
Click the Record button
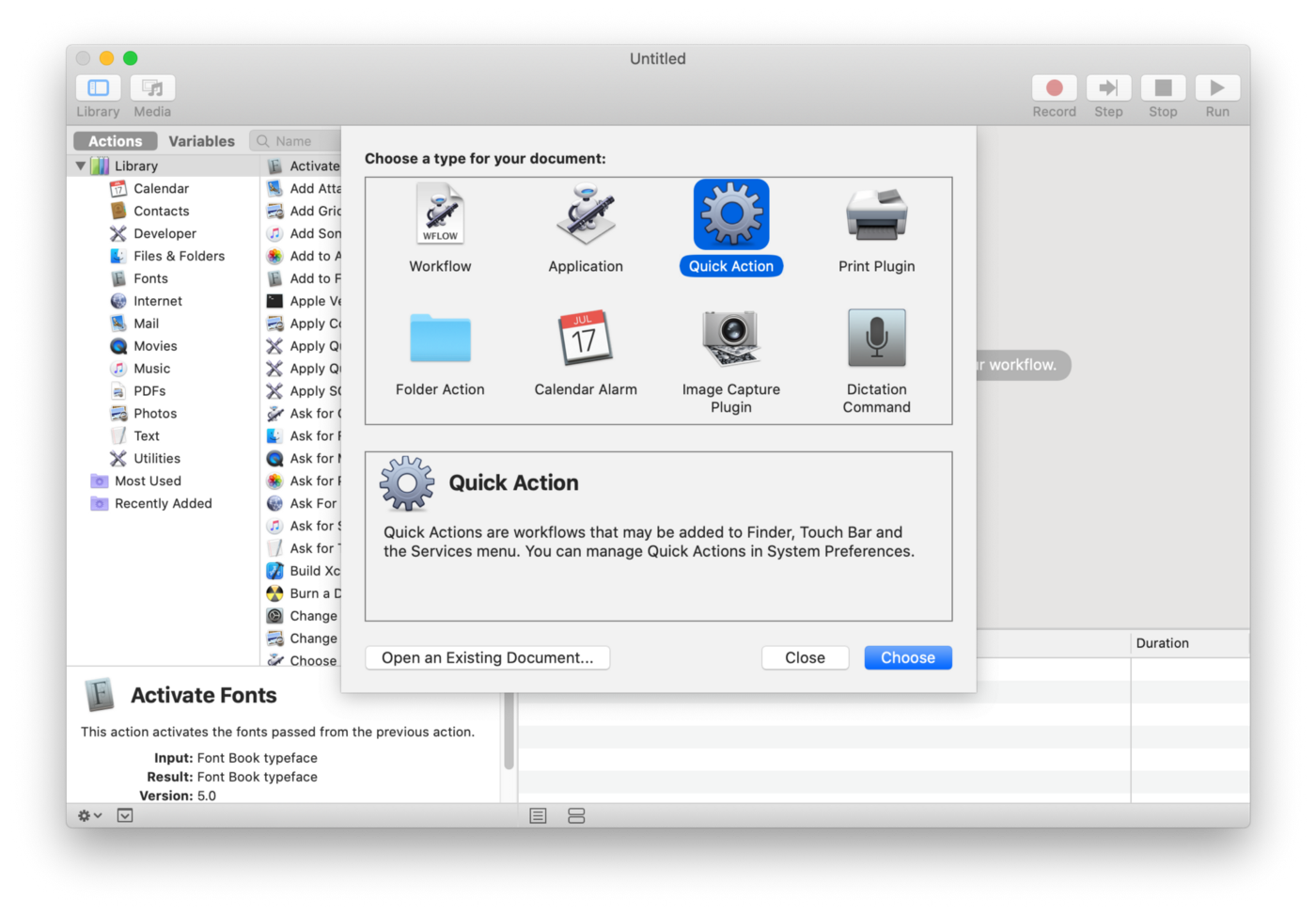tap(1054, 88)
